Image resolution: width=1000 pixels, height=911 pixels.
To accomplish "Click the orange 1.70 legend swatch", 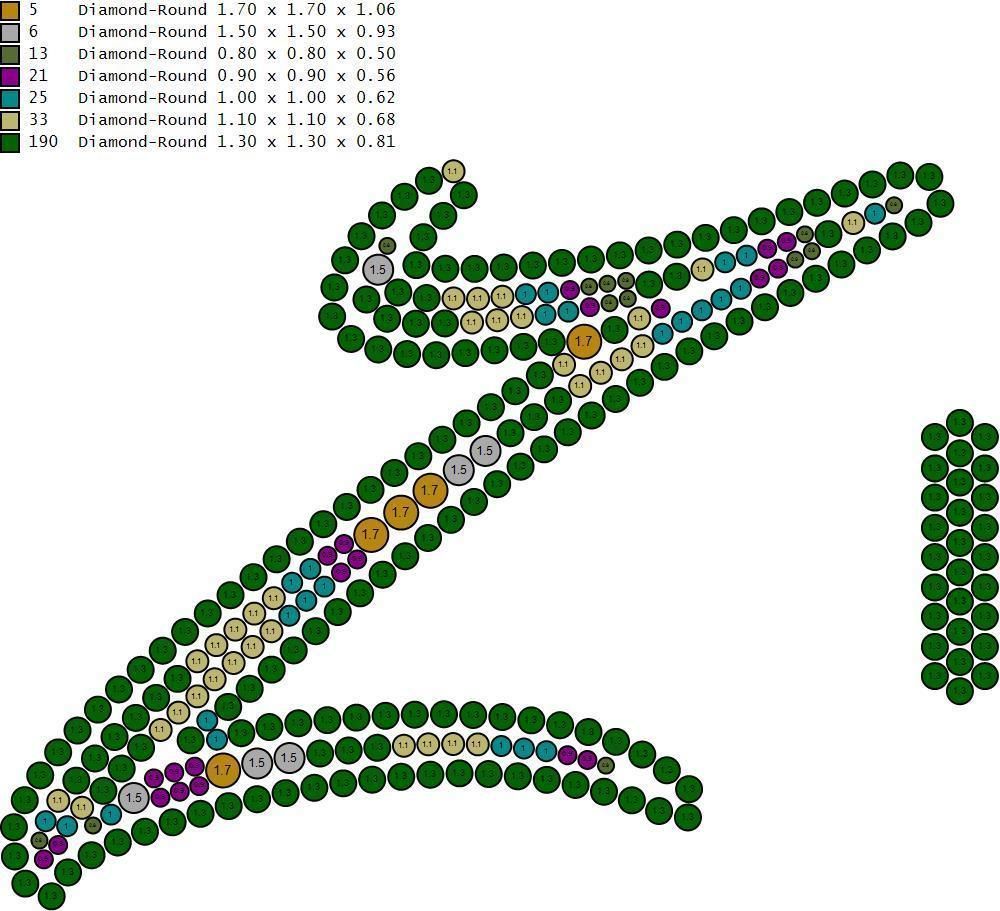I will point(10,10).
